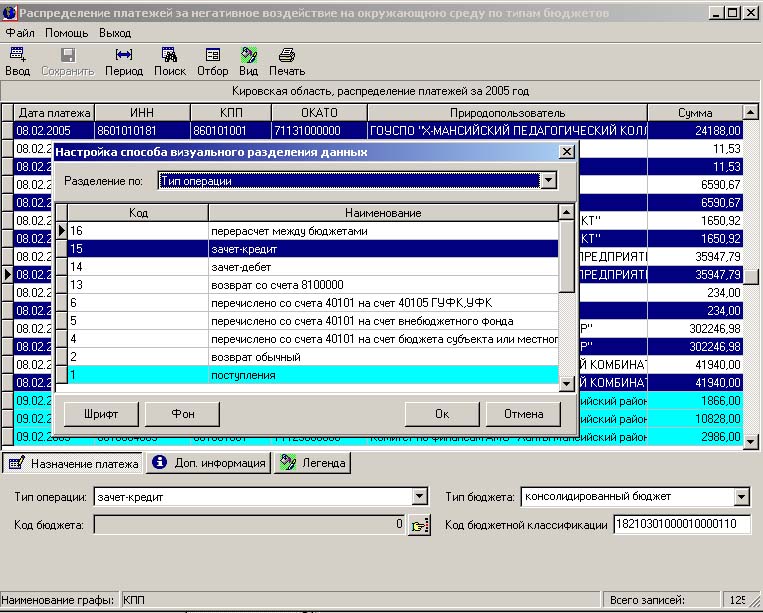Screen dimensions: 763x613
Task: Open the Помощь menu
Action: pos(67,33)
